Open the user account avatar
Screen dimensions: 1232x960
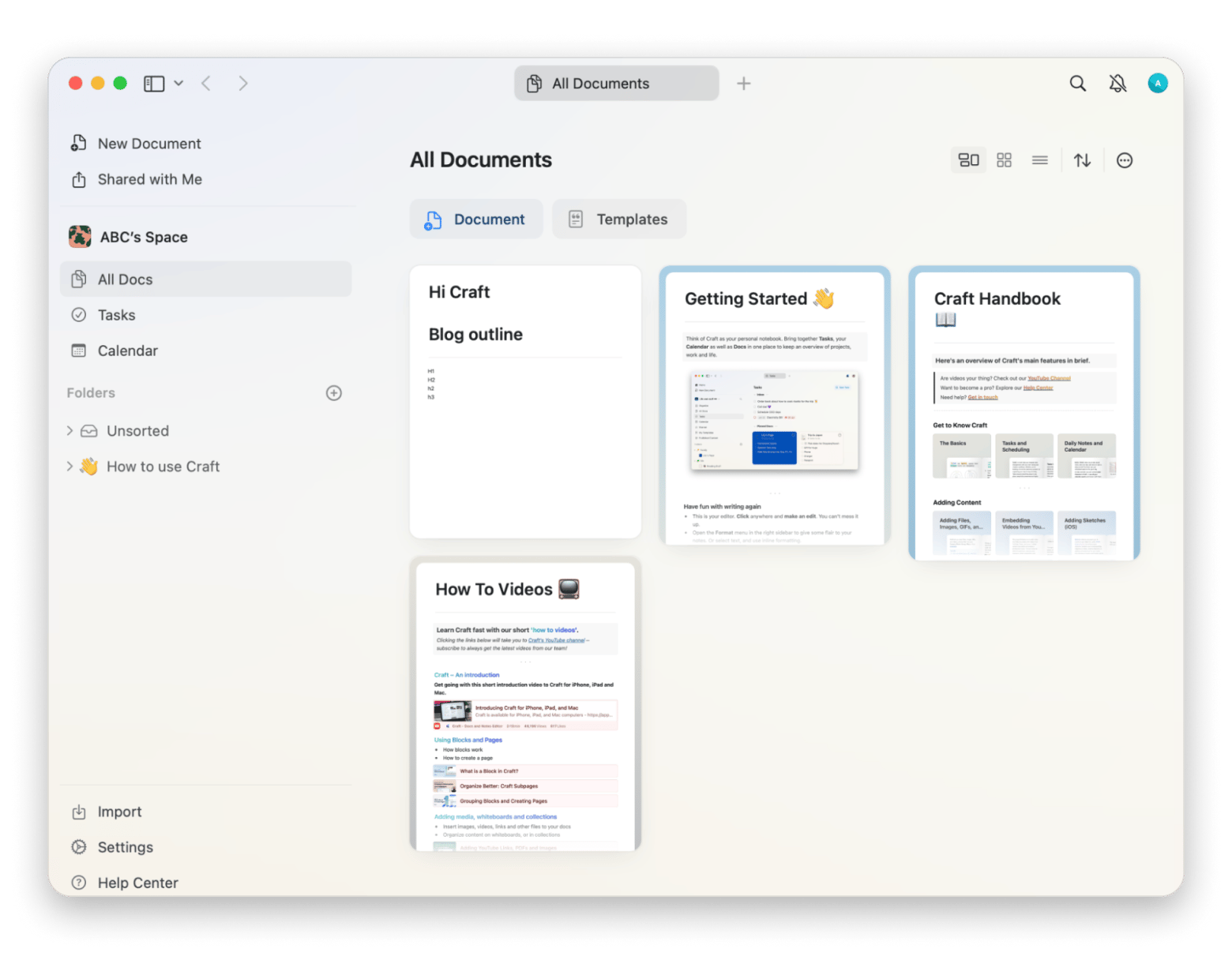click(1158, 83)
